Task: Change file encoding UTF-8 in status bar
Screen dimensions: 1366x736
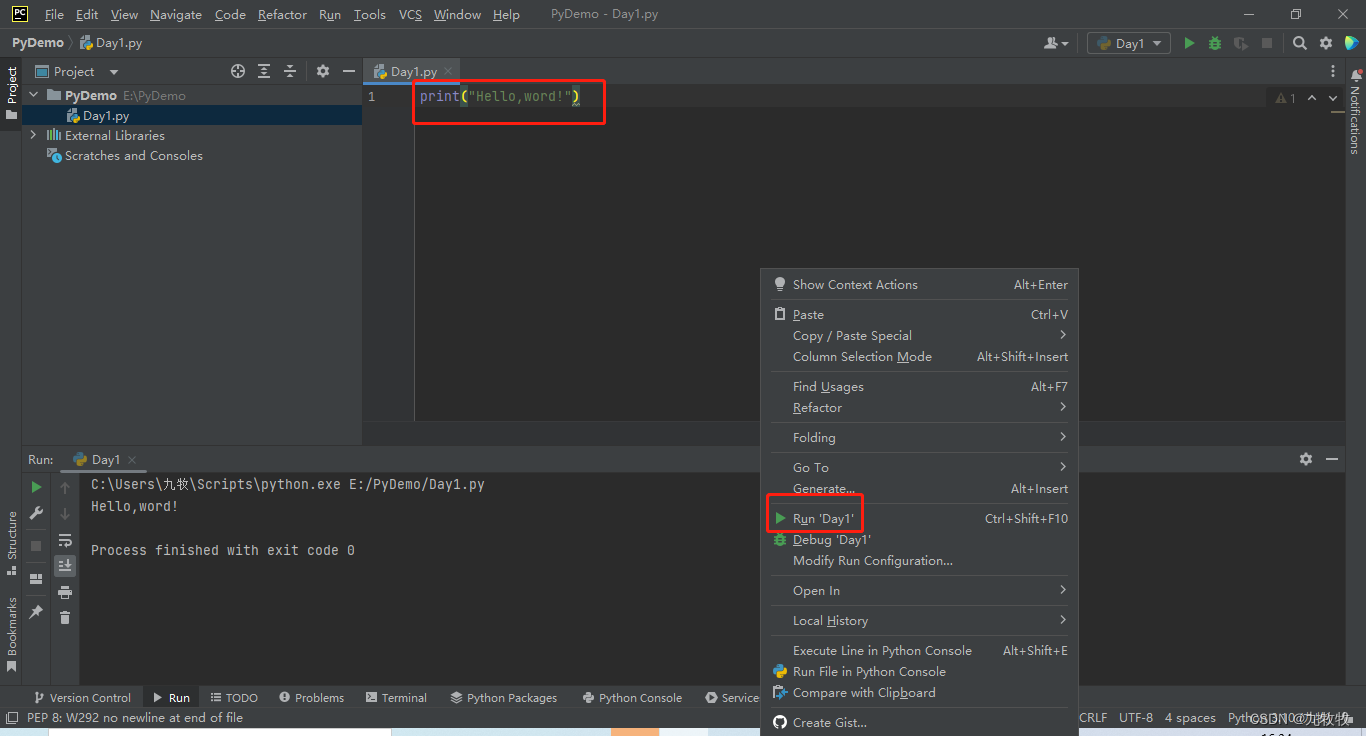Action: (x=1136, y=718)
